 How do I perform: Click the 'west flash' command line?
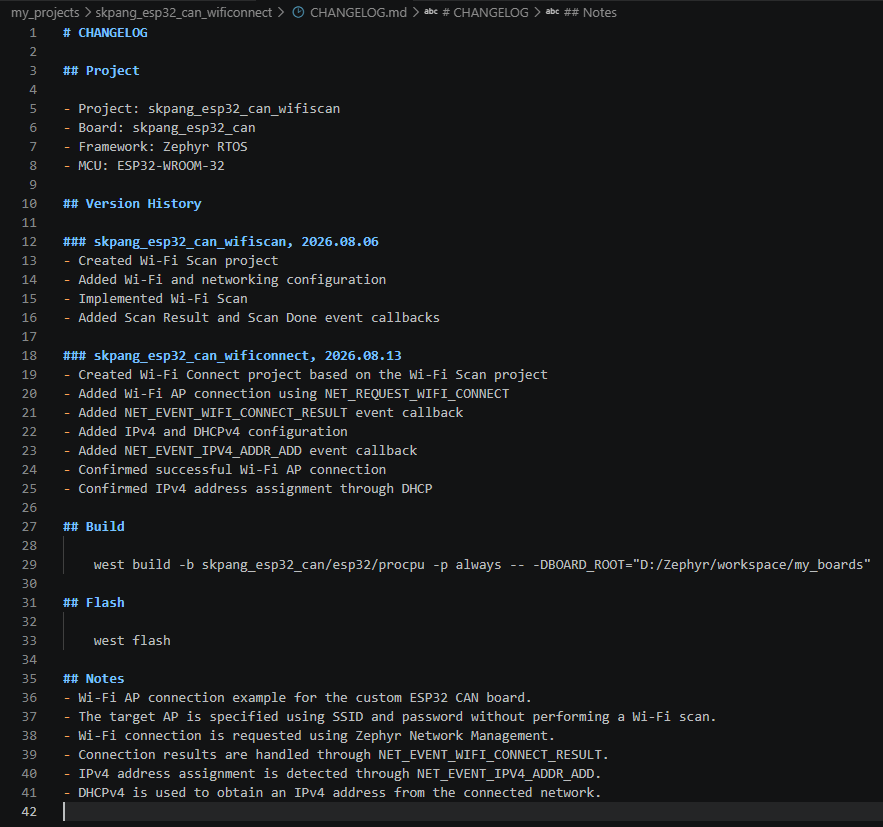[x=132, y=641]
